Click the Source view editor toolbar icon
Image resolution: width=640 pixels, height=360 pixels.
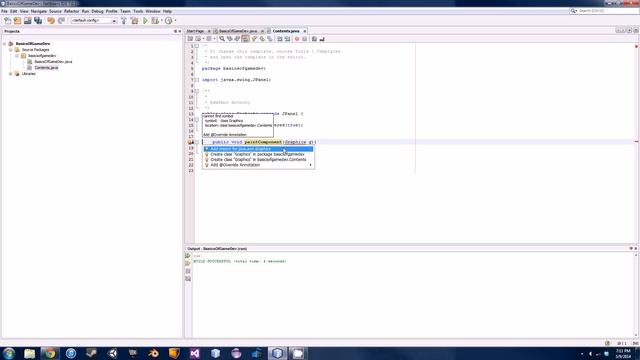tap(190, 39)
